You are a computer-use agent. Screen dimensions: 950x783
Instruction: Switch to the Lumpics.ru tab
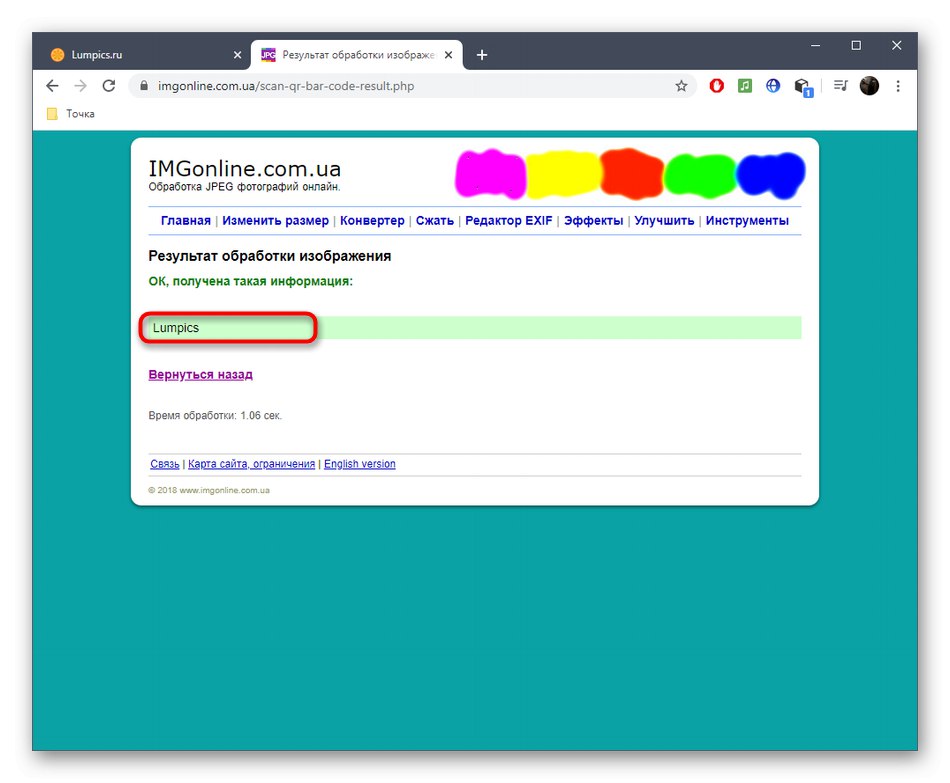pyautogui.click(x=143, y=55)
